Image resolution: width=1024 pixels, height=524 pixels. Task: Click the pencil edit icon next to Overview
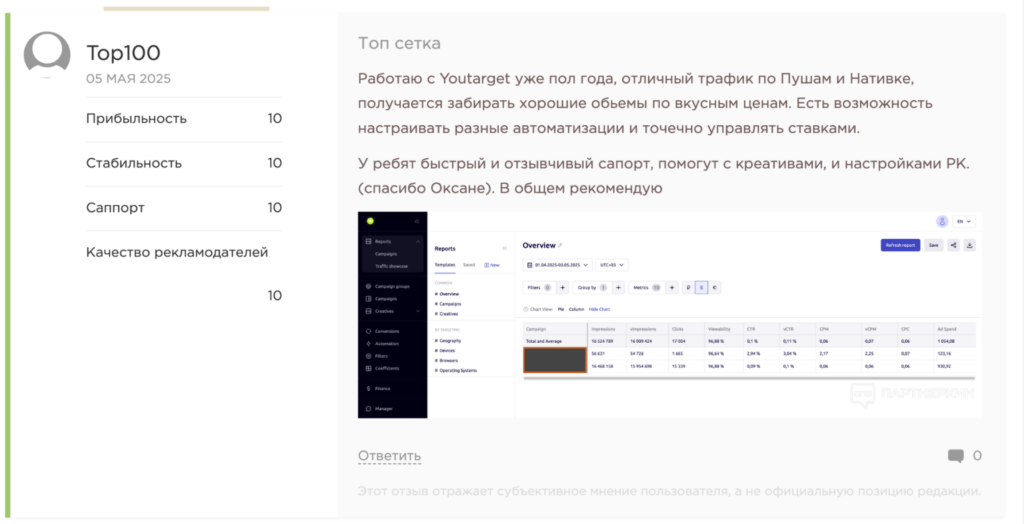pyautogui.click(x=560, y=246)
